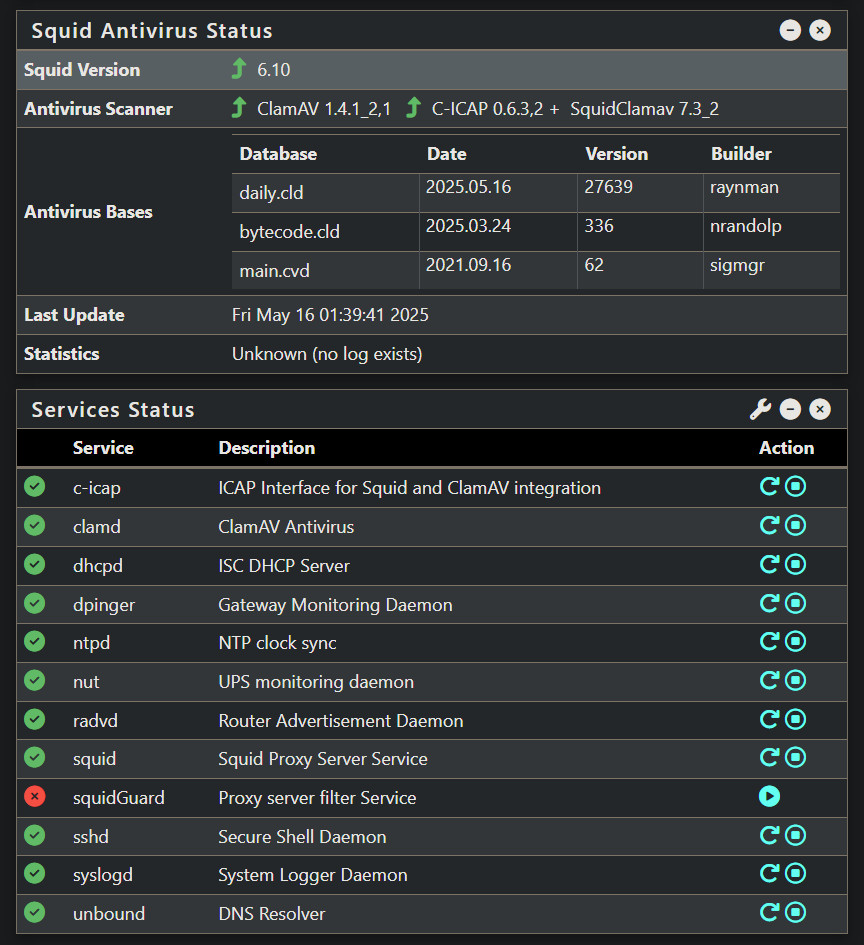Click the 'Router Advertisement Daemon' description
The image size is (864, 945).
click(x=340, y=721)
